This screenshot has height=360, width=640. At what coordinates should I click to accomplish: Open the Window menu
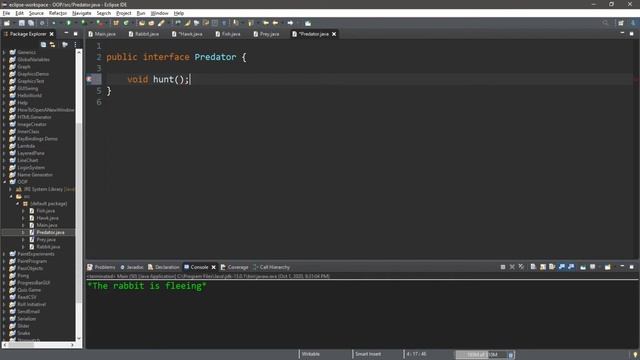coord(159,13)
